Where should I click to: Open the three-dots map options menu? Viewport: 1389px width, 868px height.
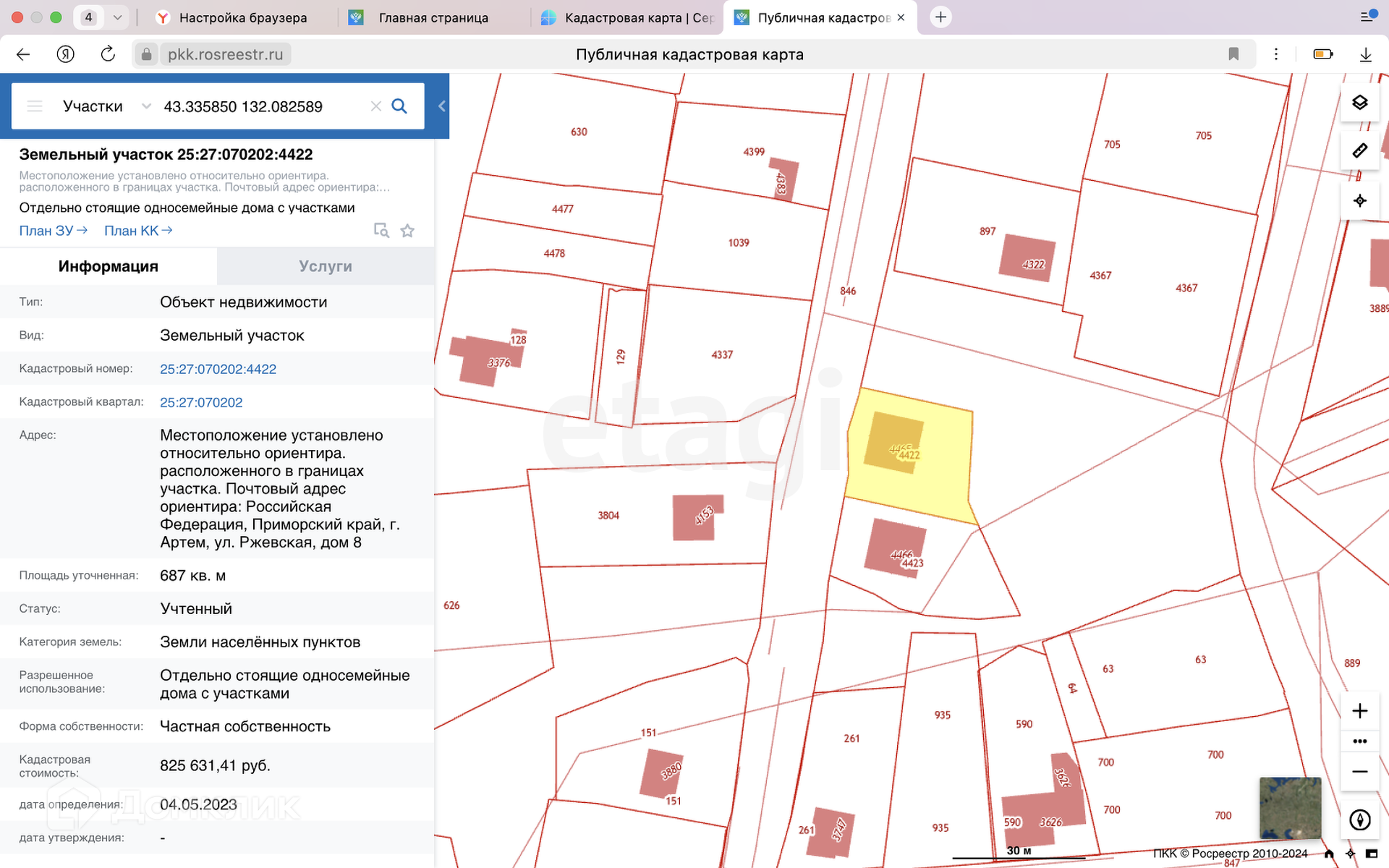[1359, 741]
